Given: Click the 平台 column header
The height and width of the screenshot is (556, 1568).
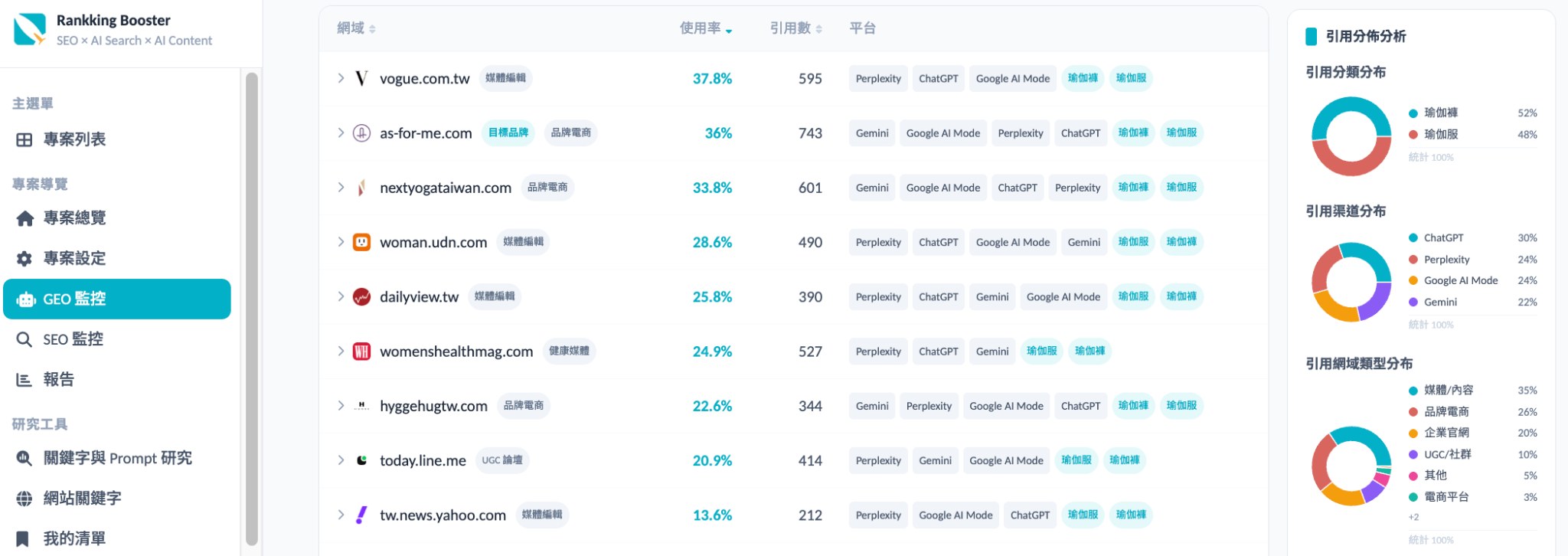Looking at the screenshot, I should pyautogui.click(x=862, y=28).
